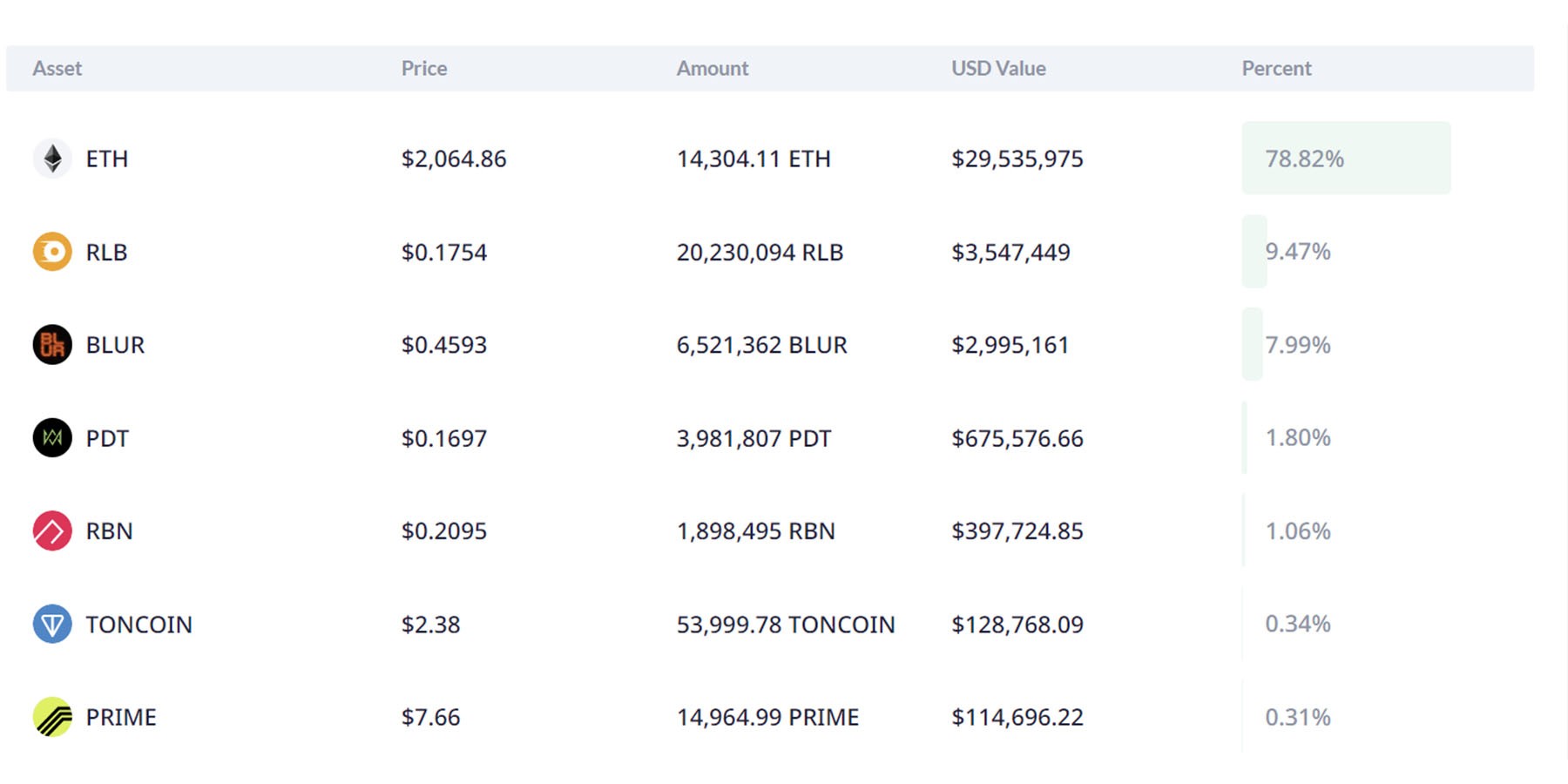Click the PRIME asset name

[121, 717]
